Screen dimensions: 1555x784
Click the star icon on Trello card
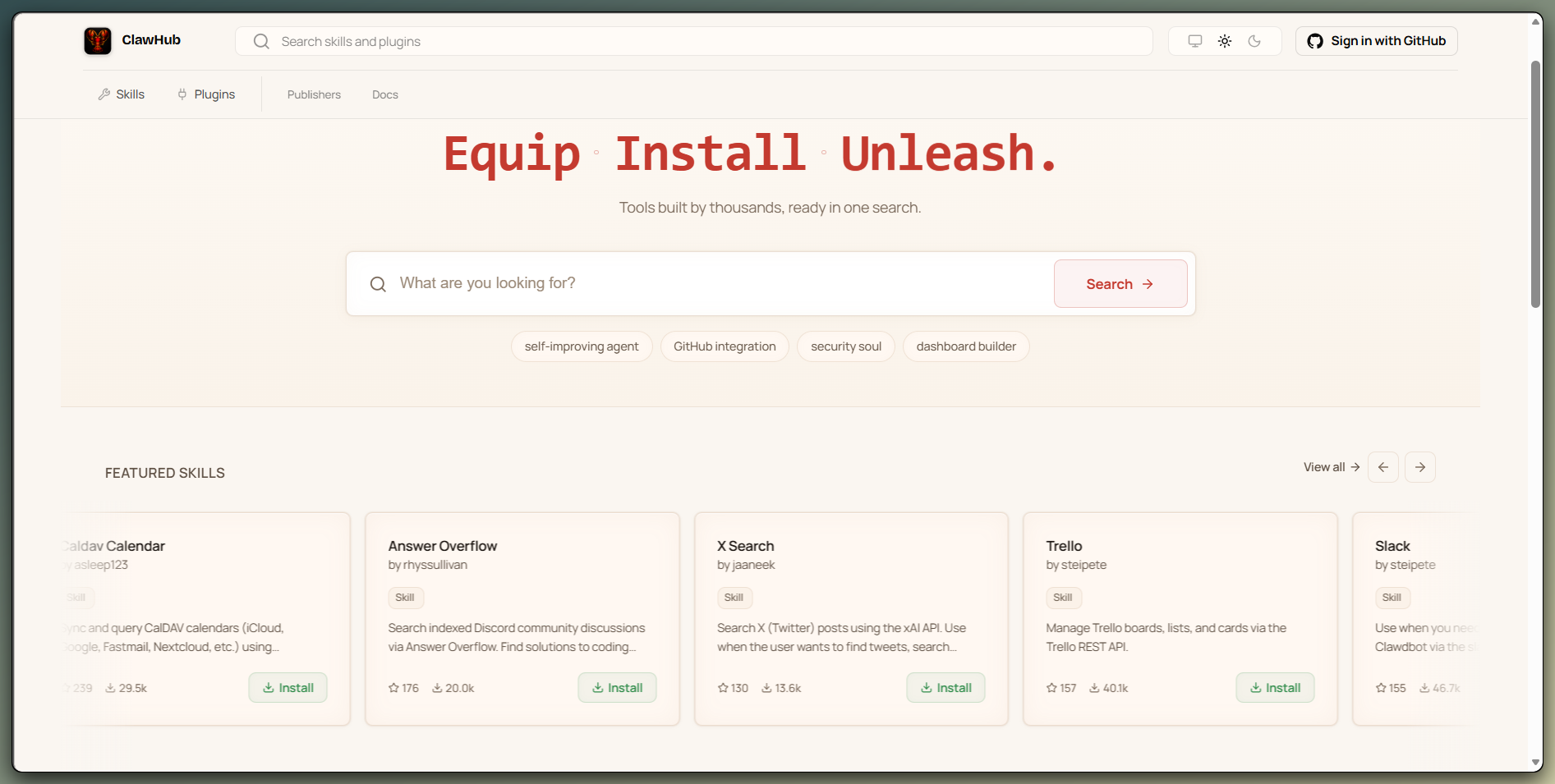[1051, 688]
